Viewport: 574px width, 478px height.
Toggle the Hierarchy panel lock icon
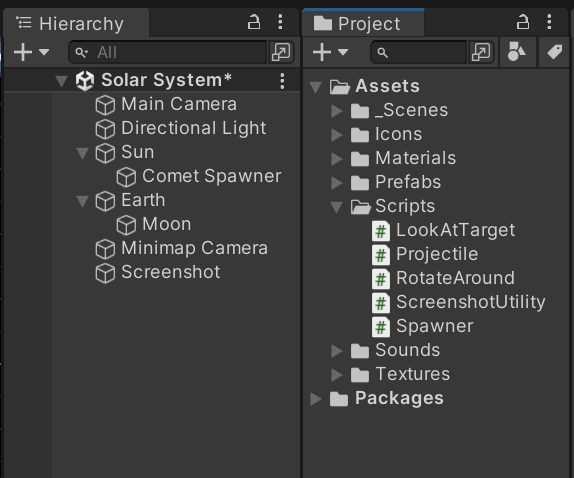(254, 22)
